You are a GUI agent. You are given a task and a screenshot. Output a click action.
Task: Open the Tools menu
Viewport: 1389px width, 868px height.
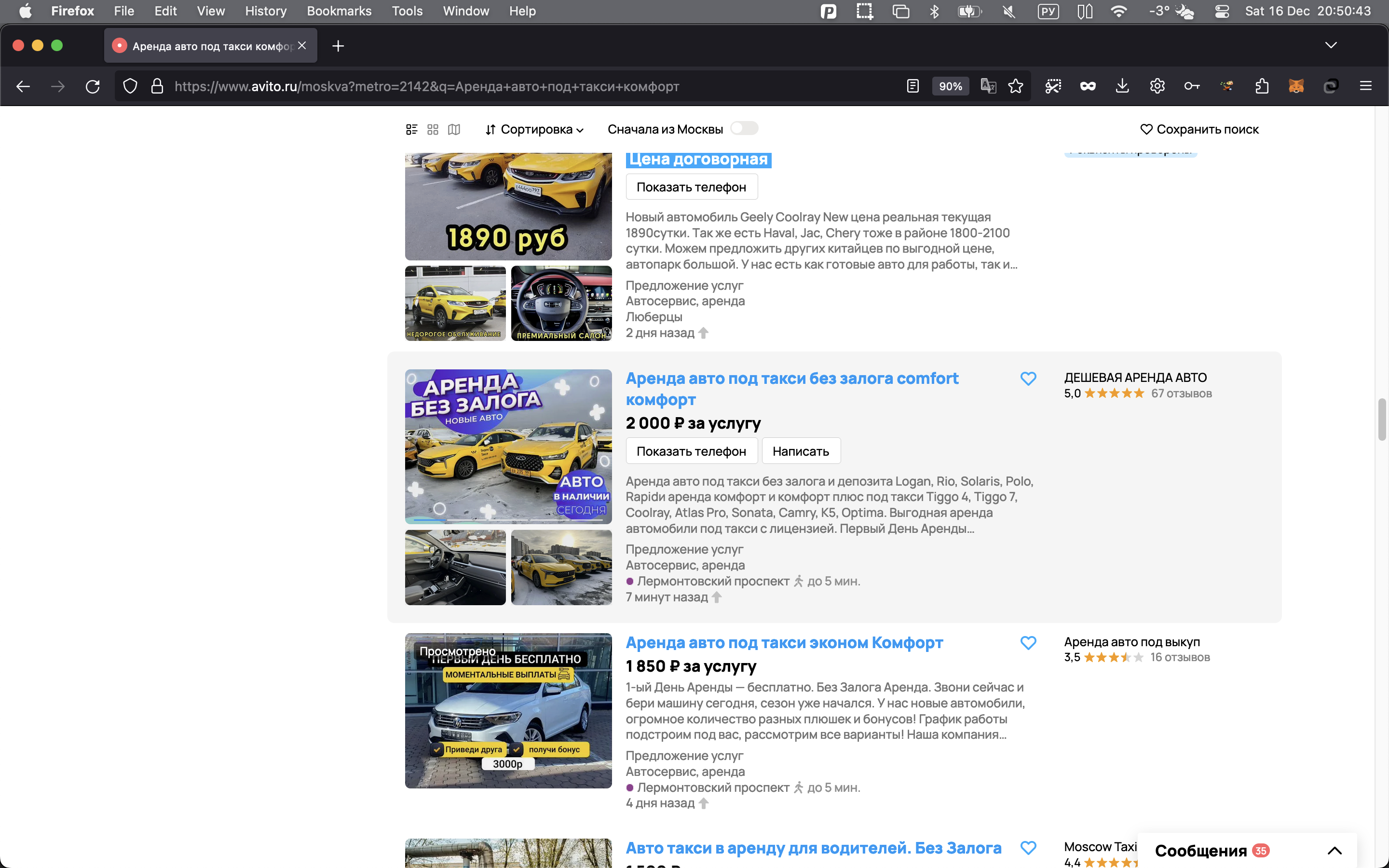click(407, 11)
